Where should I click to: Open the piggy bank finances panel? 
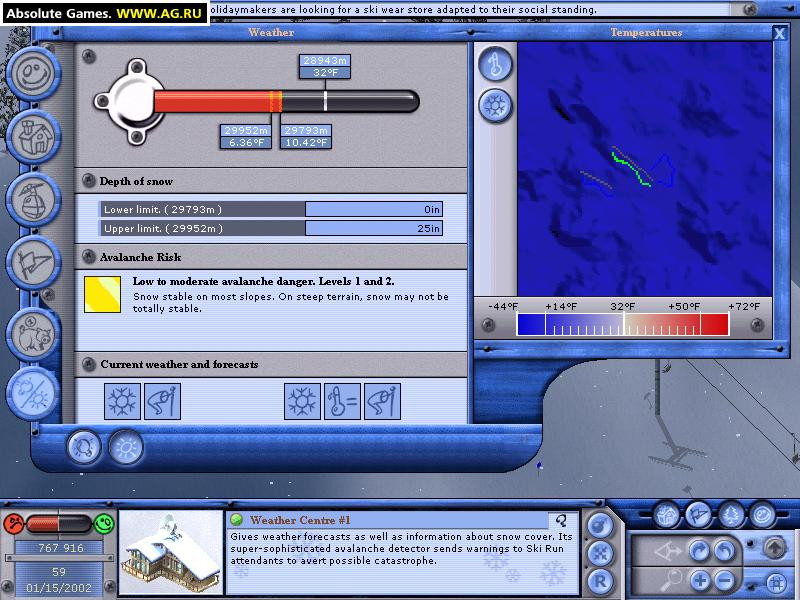click(x=33, y=334)
